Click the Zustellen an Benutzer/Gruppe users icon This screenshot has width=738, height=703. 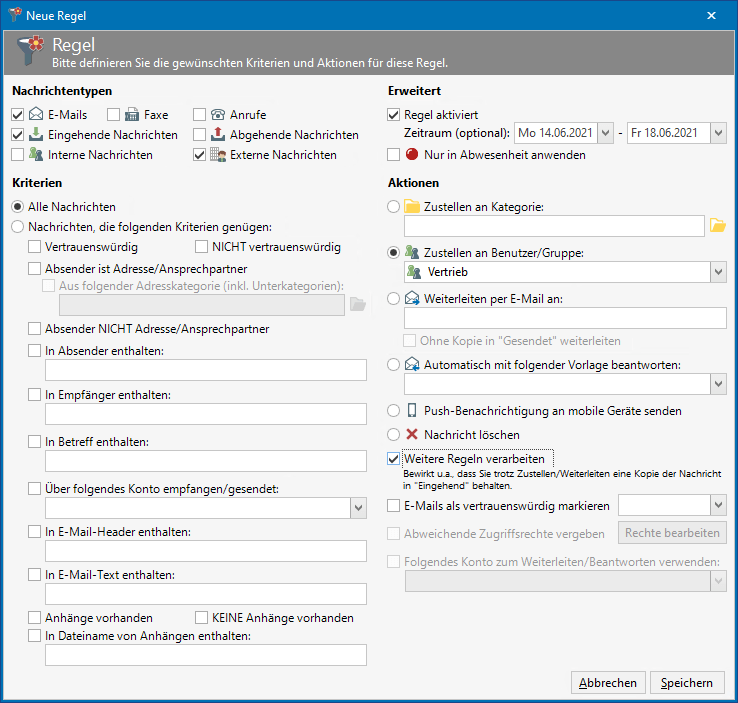click(x=412, y=253)
